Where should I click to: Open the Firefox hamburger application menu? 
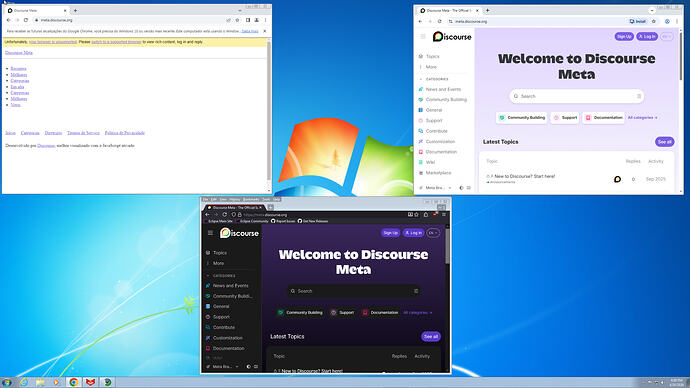click(444, 215)
